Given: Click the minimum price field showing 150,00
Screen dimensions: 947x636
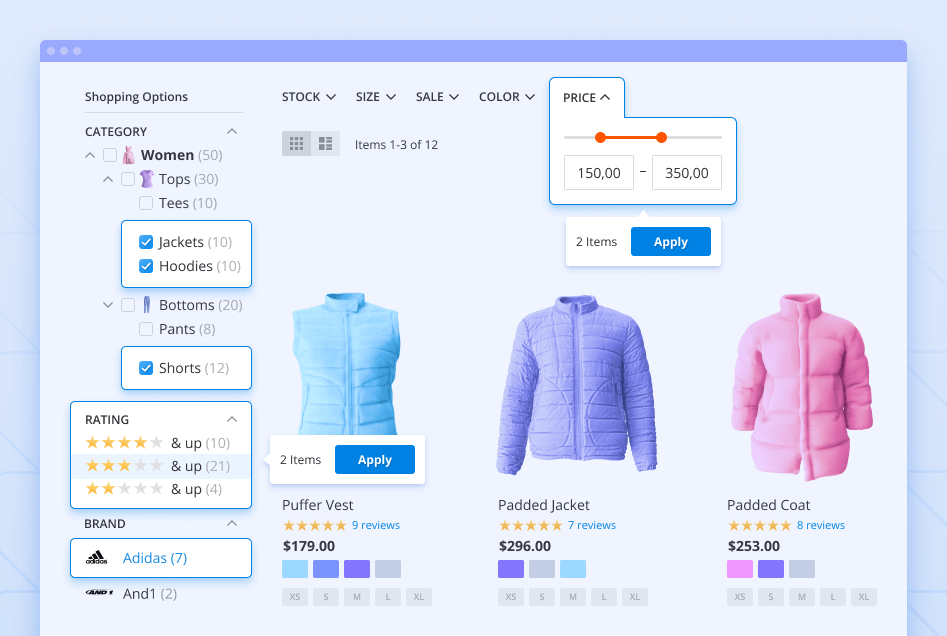Looking at the screenshot, I should [x=599, y=173].
